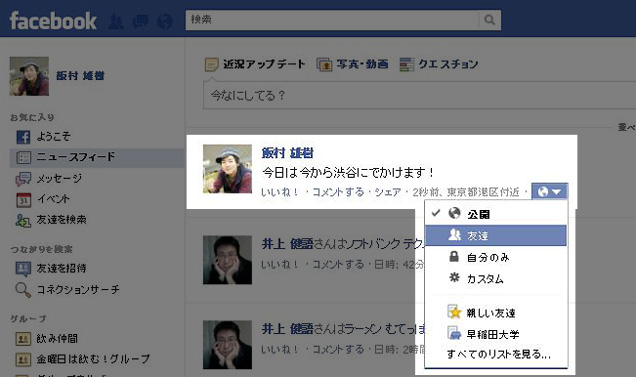Choose カスタム privacy option
Viewport: 636px width, 377px height.
pos(496,279)
